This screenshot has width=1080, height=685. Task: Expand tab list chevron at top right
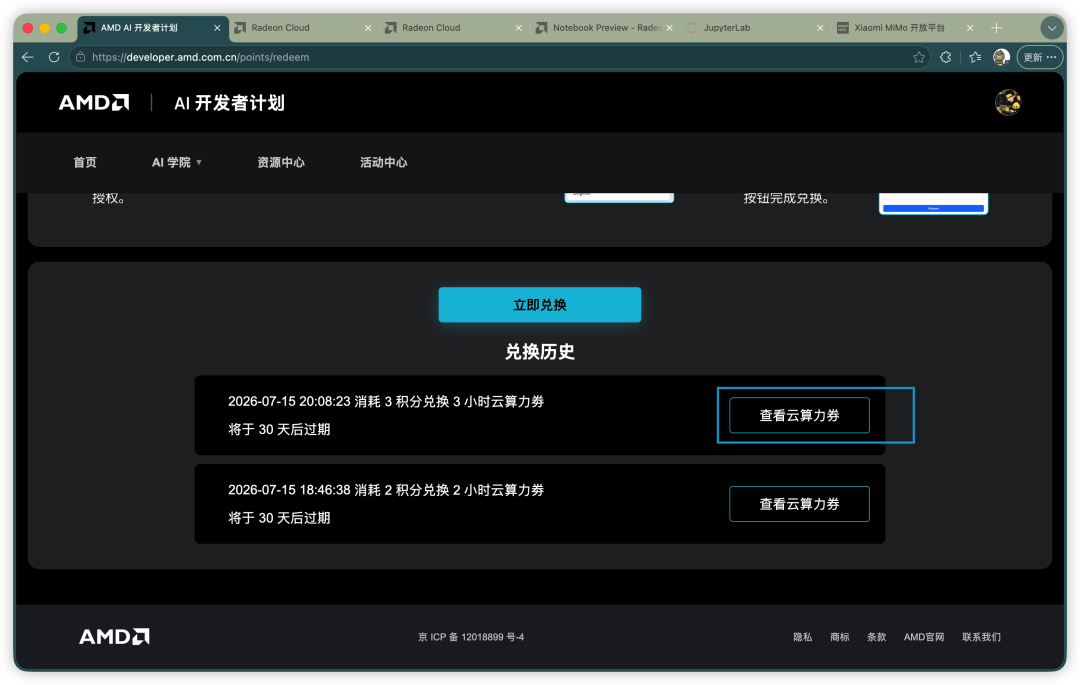click(1051, 28)
